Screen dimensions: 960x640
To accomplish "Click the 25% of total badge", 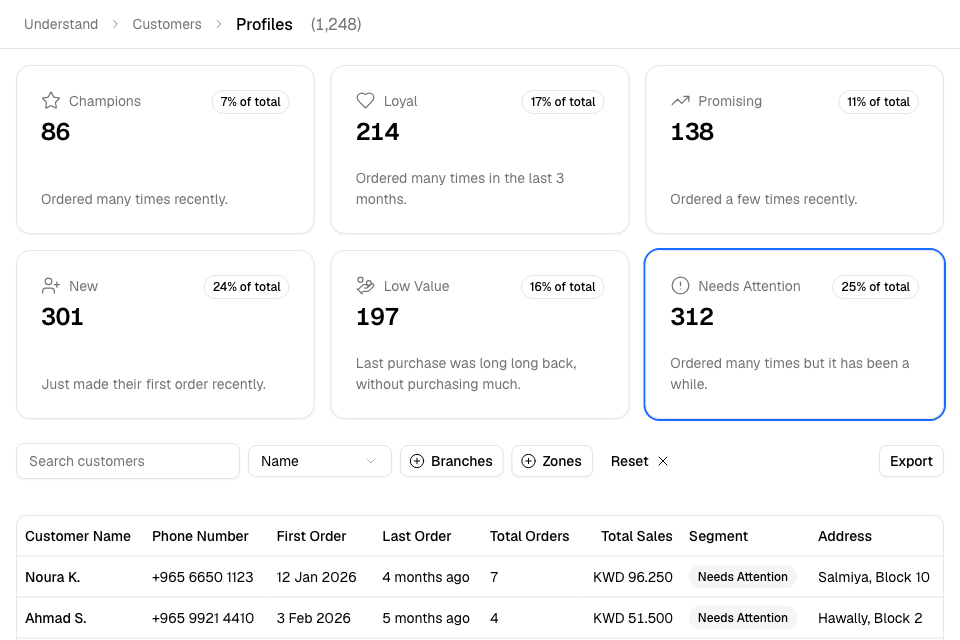I will (876, 287).
